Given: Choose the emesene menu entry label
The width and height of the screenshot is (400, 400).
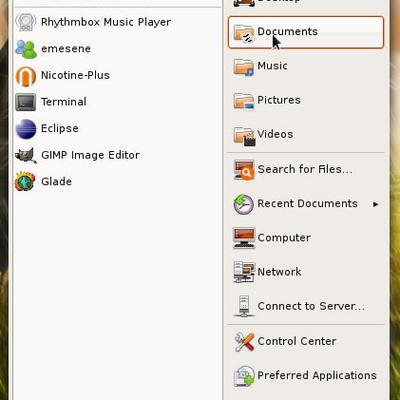Looking at the screenshot, I should pos(66,49).
